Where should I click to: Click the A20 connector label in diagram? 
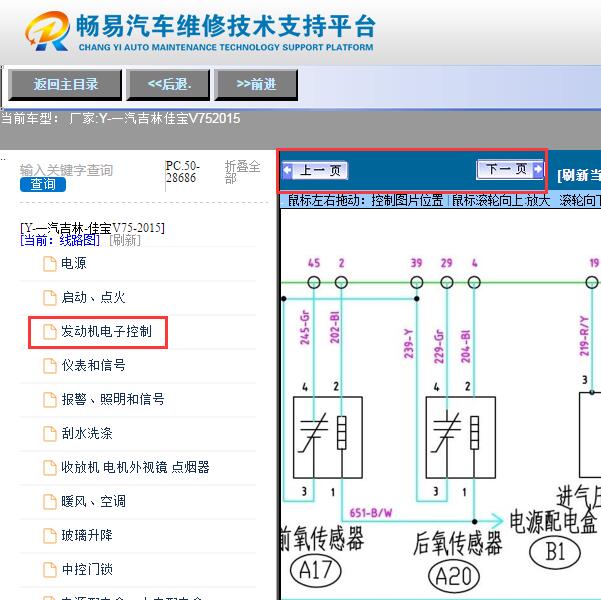(x=454, y=576)
